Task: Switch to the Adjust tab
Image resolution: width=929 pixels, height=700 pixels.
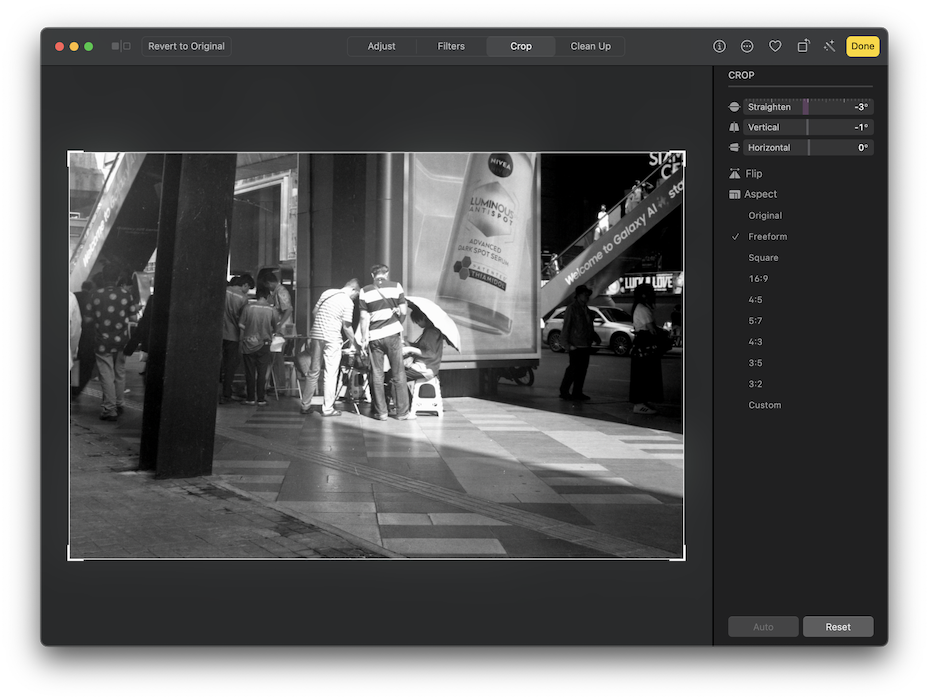Action: [382, 46]
